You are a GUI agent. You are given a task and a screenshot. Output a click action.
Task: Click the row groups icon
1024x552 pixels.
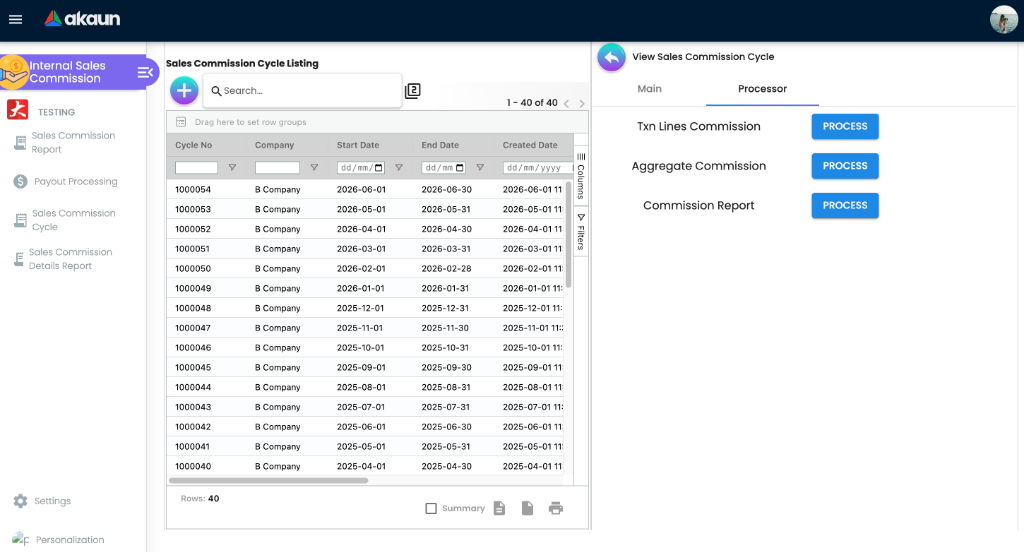tap(181, 122)
